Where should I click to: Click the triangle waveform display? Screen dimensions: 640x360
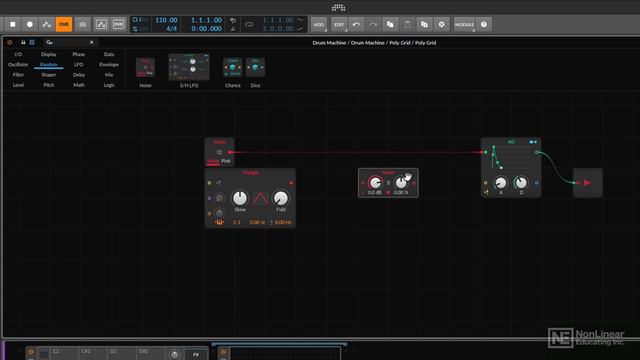click(x=260, y=198)
